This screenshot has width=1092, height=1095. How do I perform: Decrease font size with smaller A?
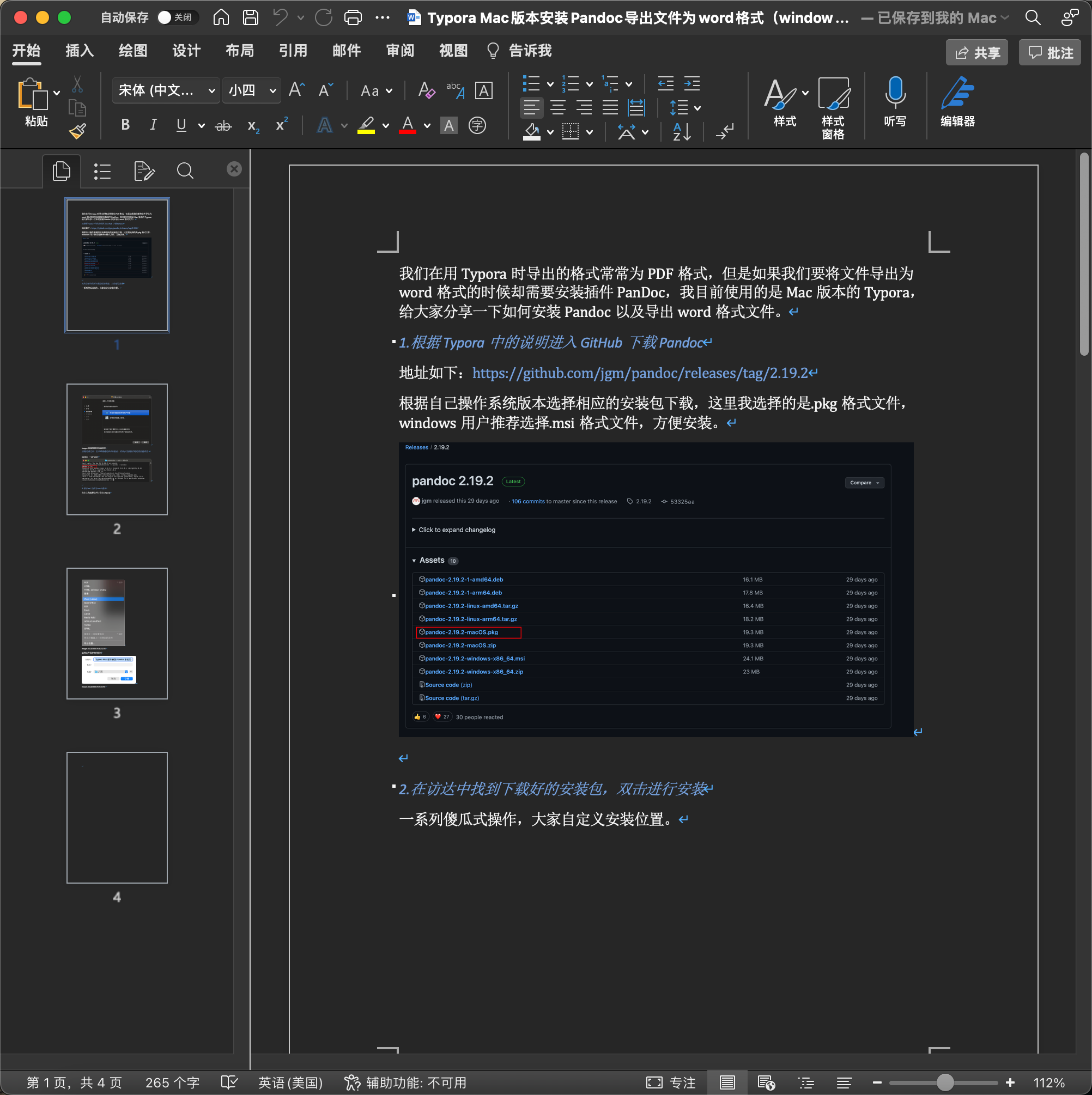pyautogui.click(x=325, y=90)
